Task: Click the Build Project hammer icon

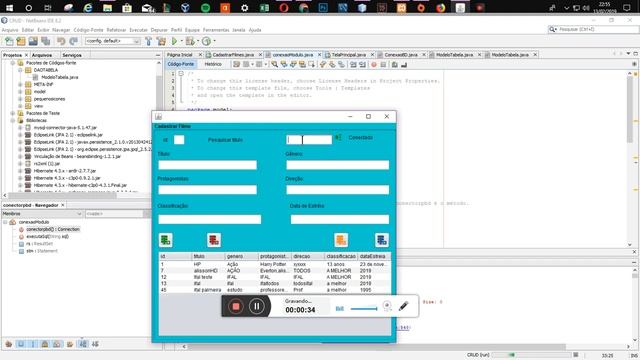Action: tap(149, 41)
